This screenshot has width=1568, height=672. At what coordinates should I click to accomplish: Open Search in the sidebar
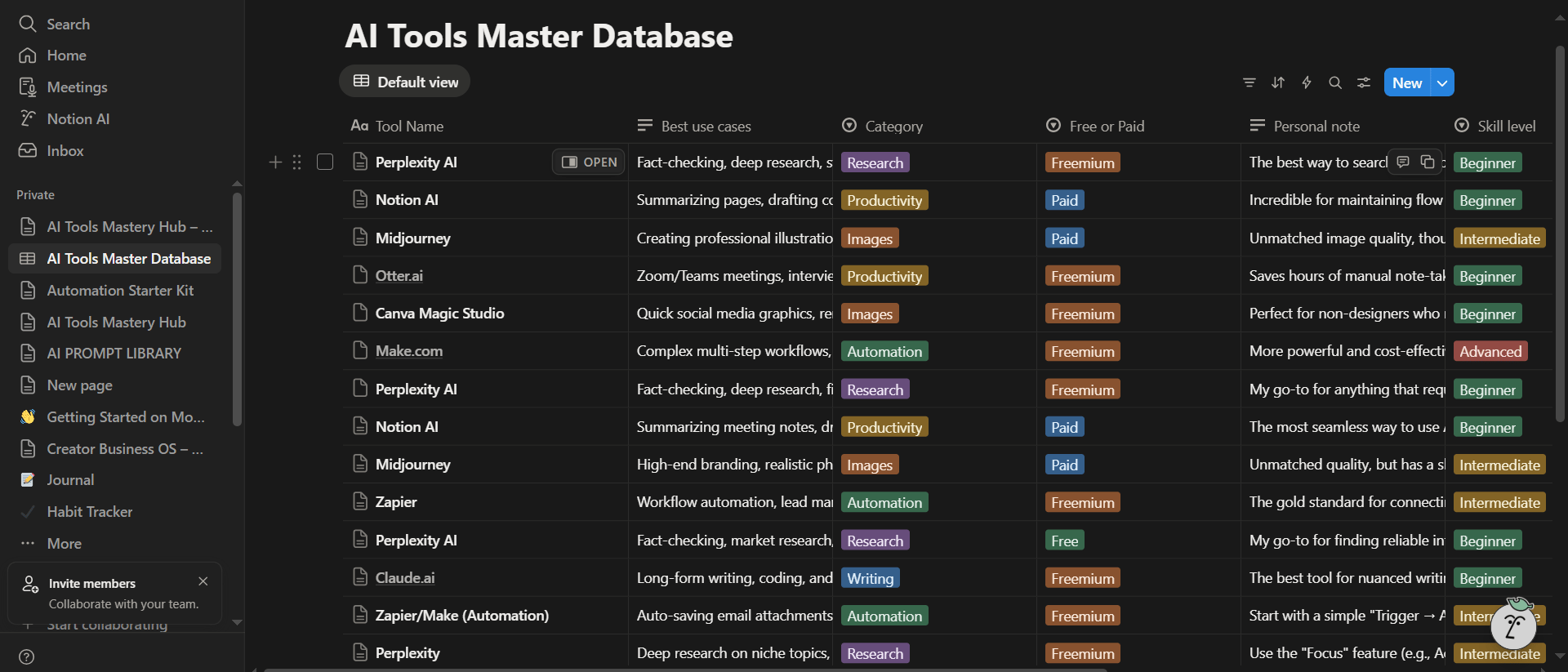click(x=114, y=24)
